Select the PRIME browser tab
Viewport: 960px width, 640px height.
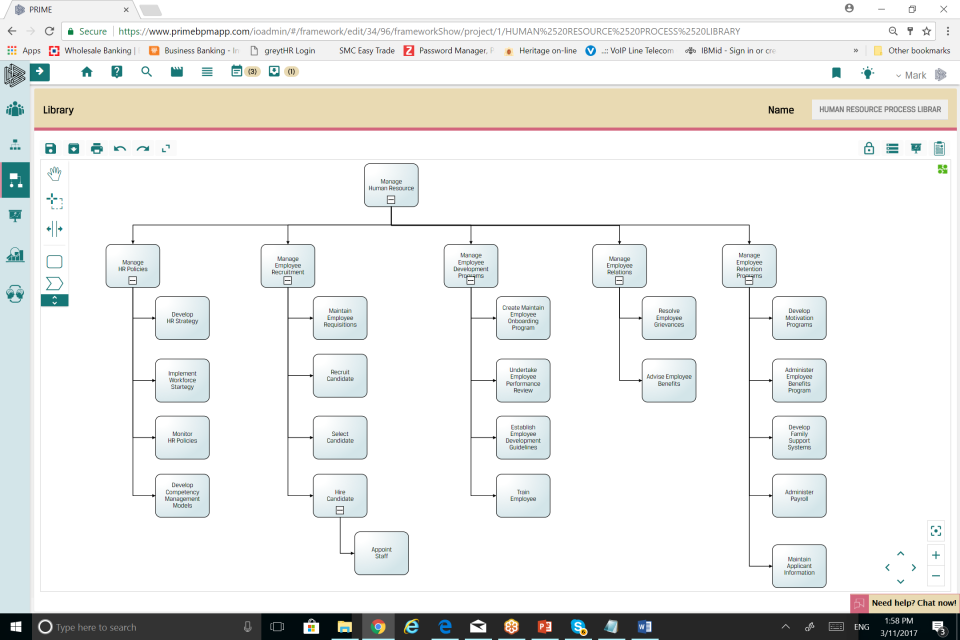click(x=60, y=10)
